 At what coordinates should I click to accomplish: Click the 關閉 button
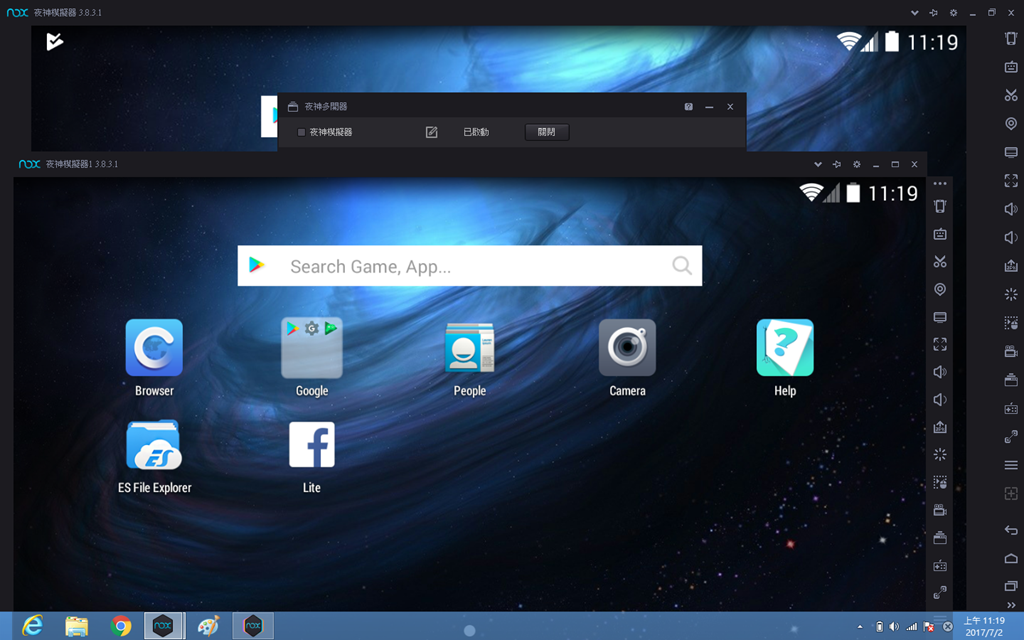pyautogui.click(x=547, y=132)
